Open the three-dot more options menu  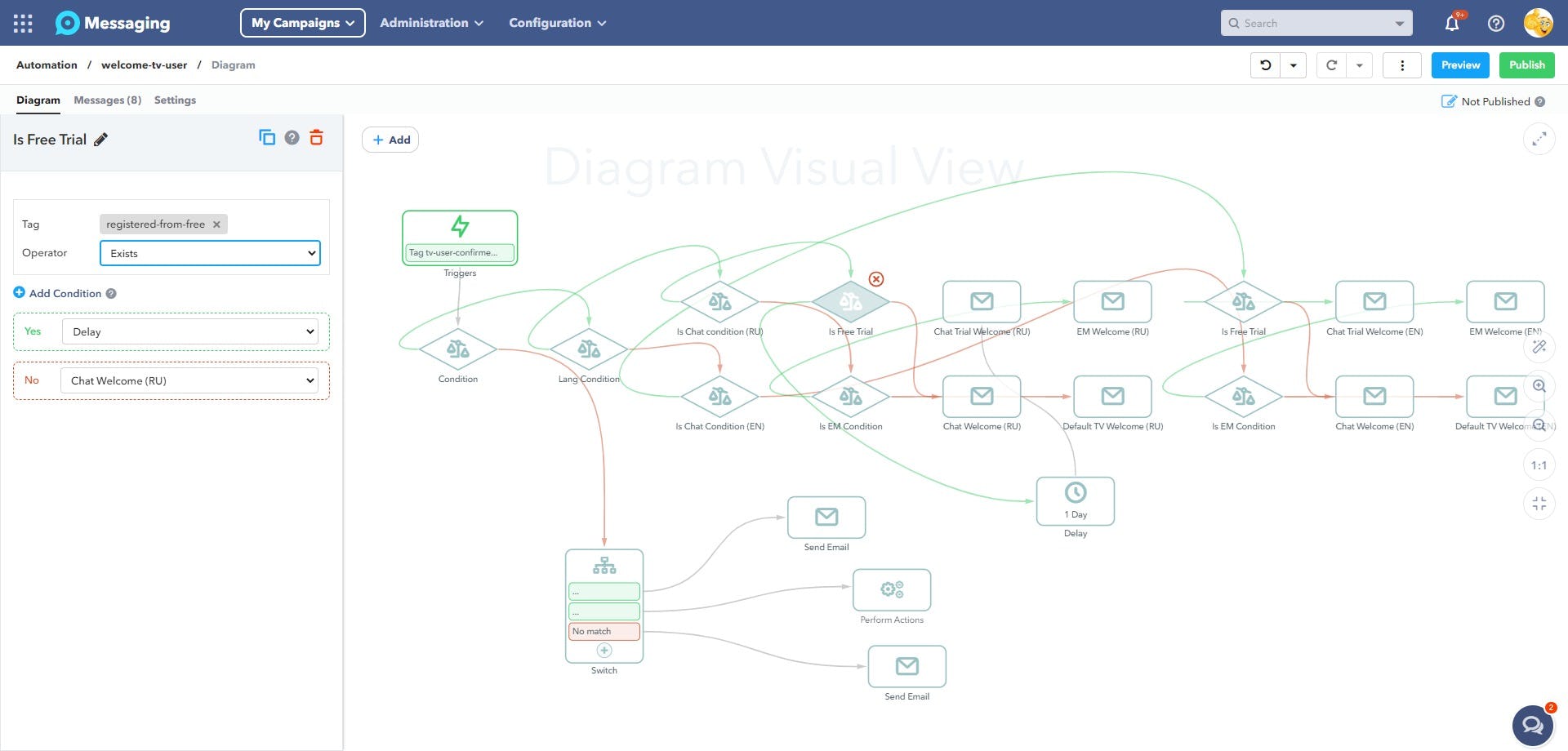[1402, 65]
